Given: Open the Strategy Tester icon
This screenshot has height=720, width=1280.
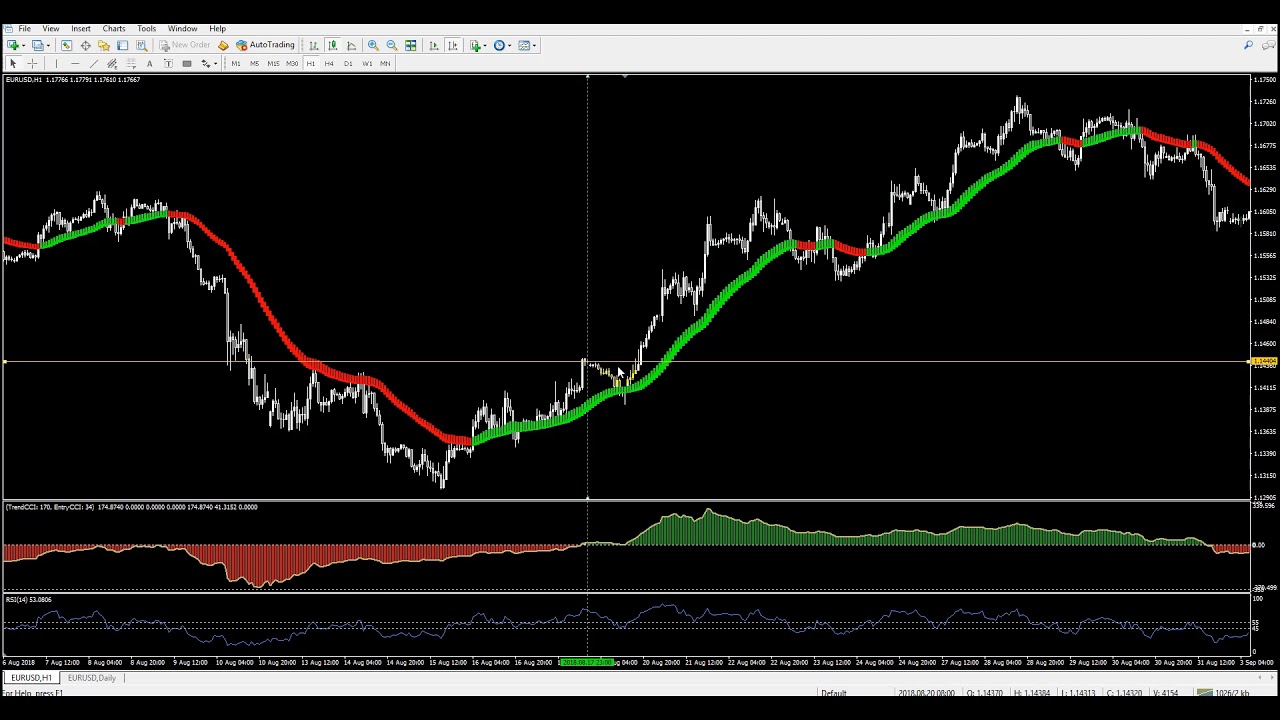Looking at the screenshot, I should (x=141, y=45).
